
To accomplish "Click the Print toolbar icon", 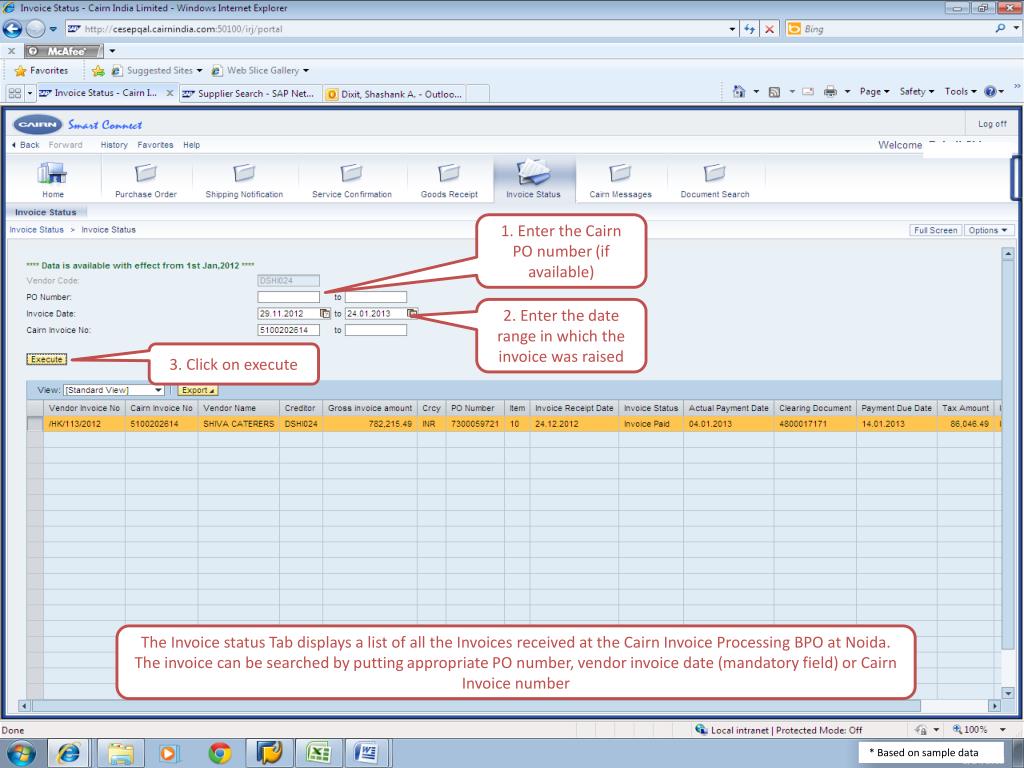I will tap(830, 91).
